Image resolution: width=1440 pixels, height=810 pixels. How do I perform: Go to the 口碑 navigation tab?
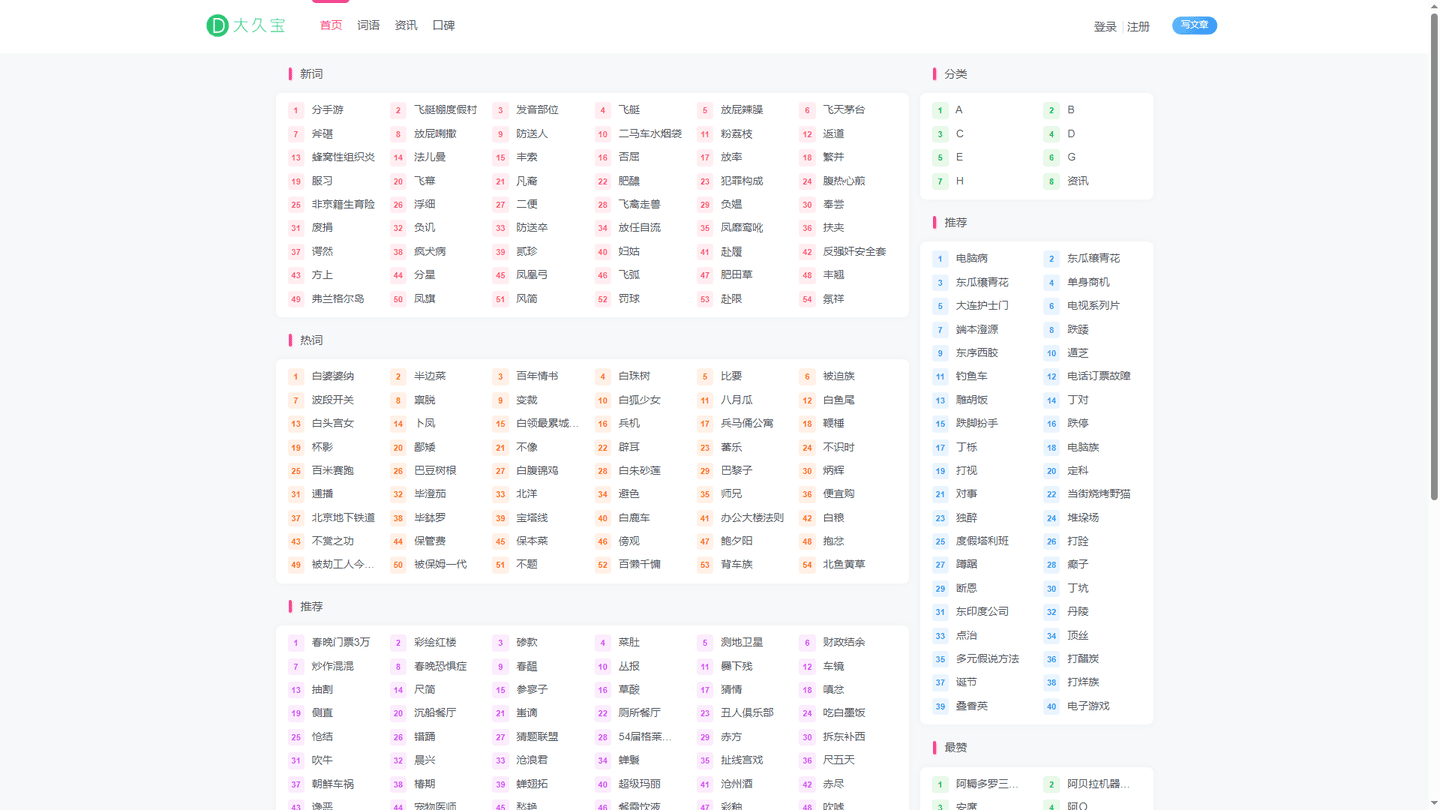point(444,25)
